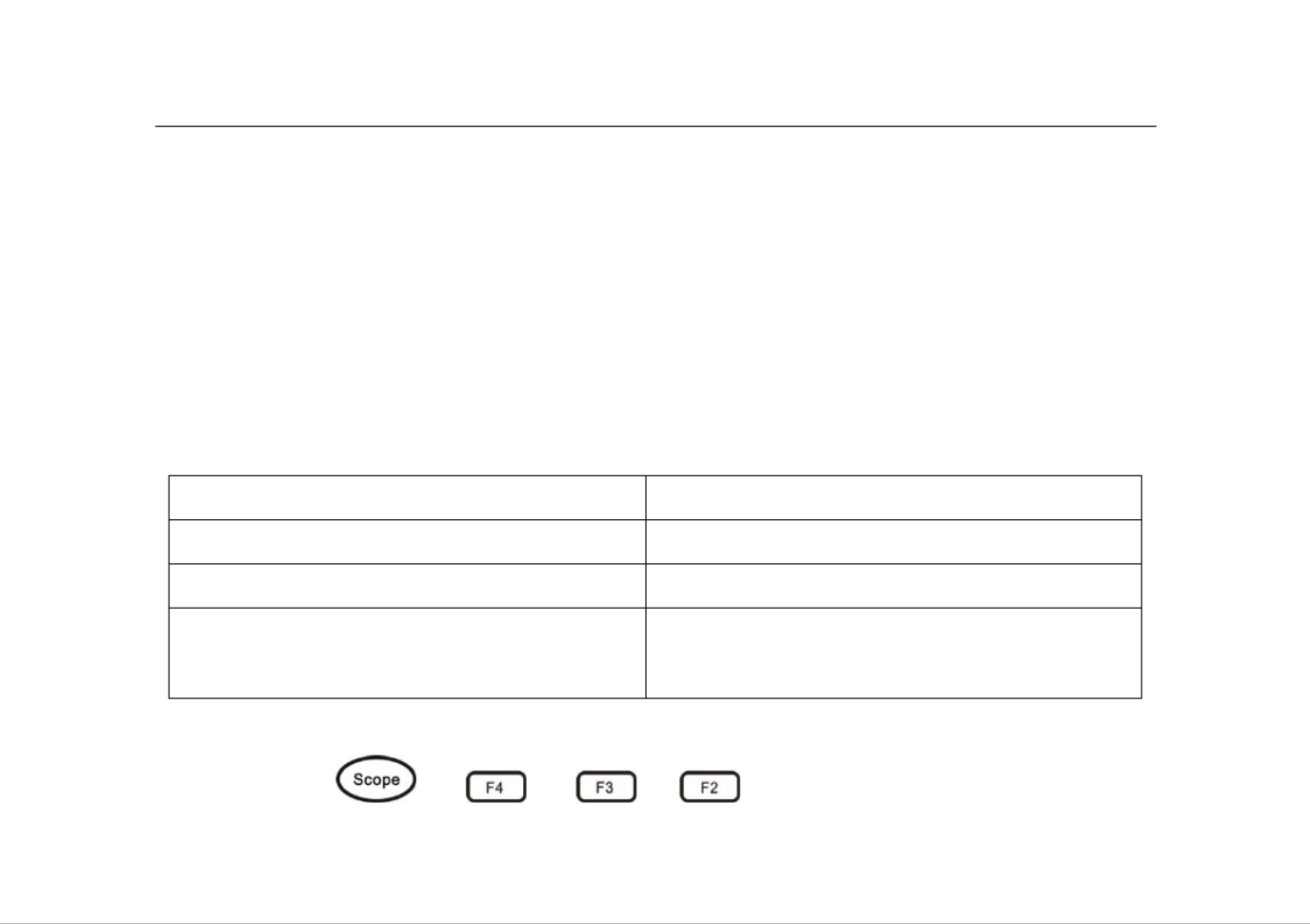Click the border between second and third rows
Screen dimensions: 1310x924
pos(655,564)
